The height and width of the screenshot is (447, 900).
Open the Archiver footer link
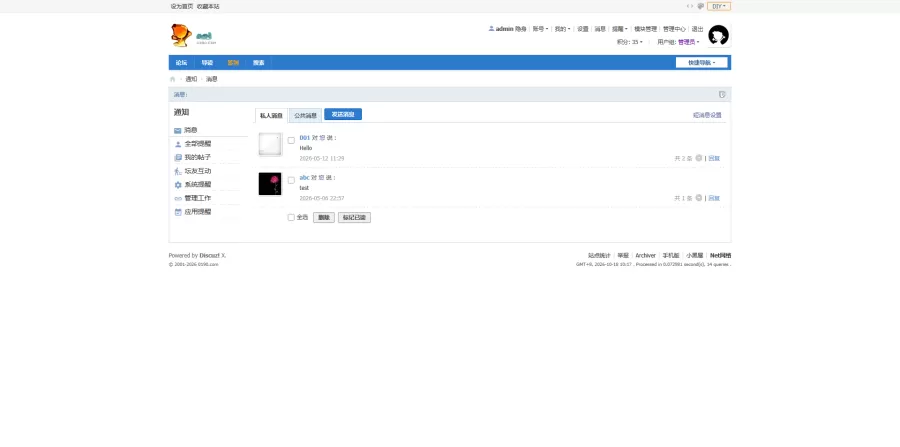click(x=645, y=255)
